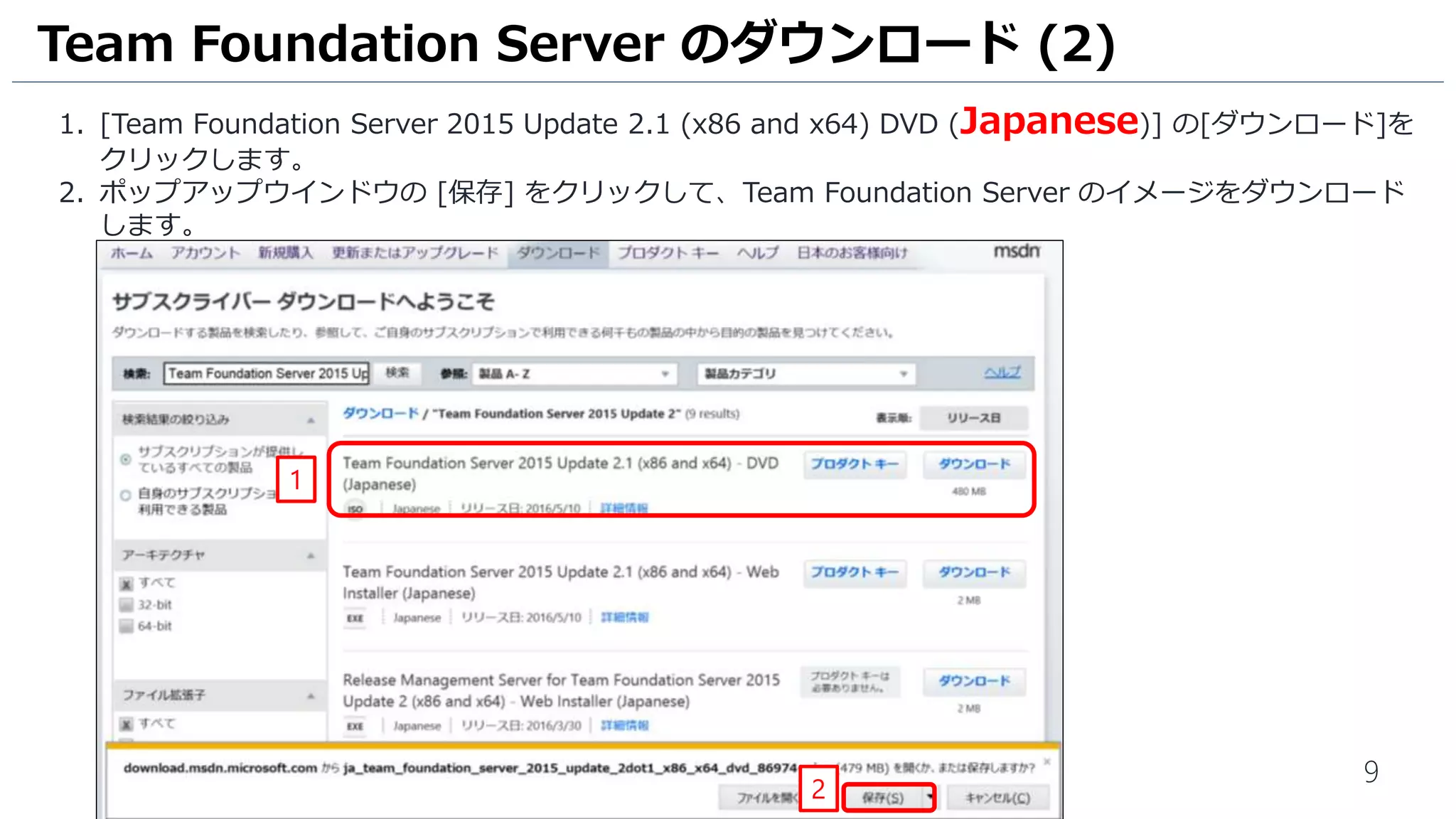The height and width of the screenshot is (819, 1456).
Task: Click the ISO icon of the DVD item
Action: coord(355,509)
